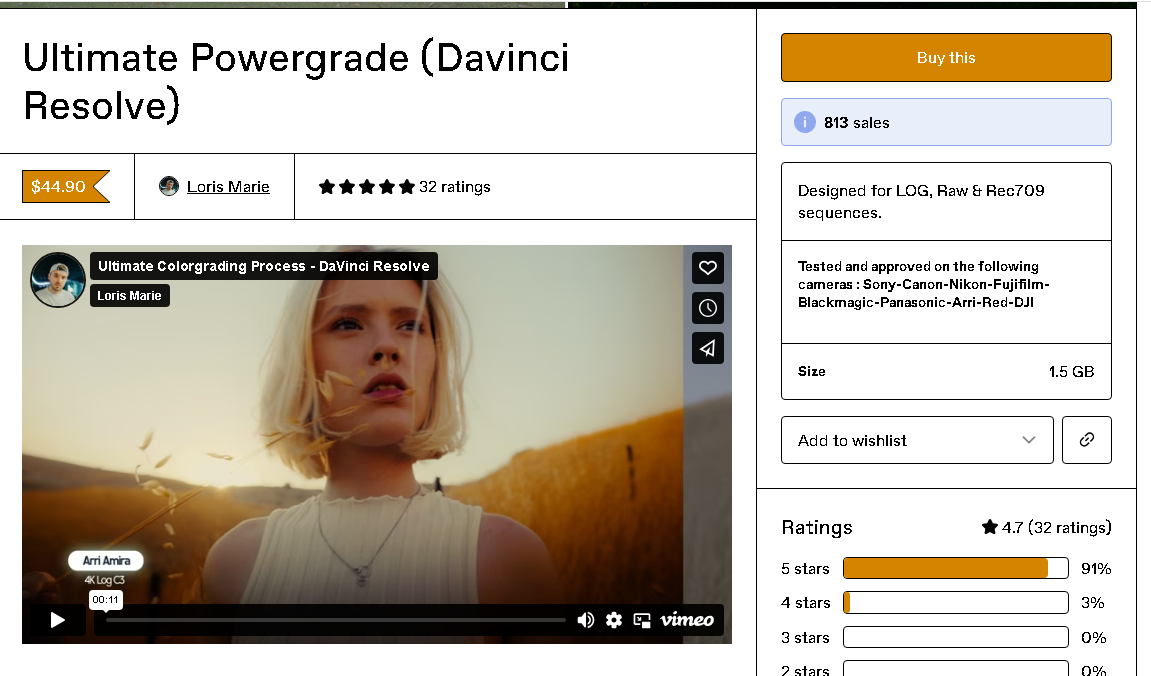Expand the Add to wishlist dropdown
1151x676 pixels.
tap(917, 440)
